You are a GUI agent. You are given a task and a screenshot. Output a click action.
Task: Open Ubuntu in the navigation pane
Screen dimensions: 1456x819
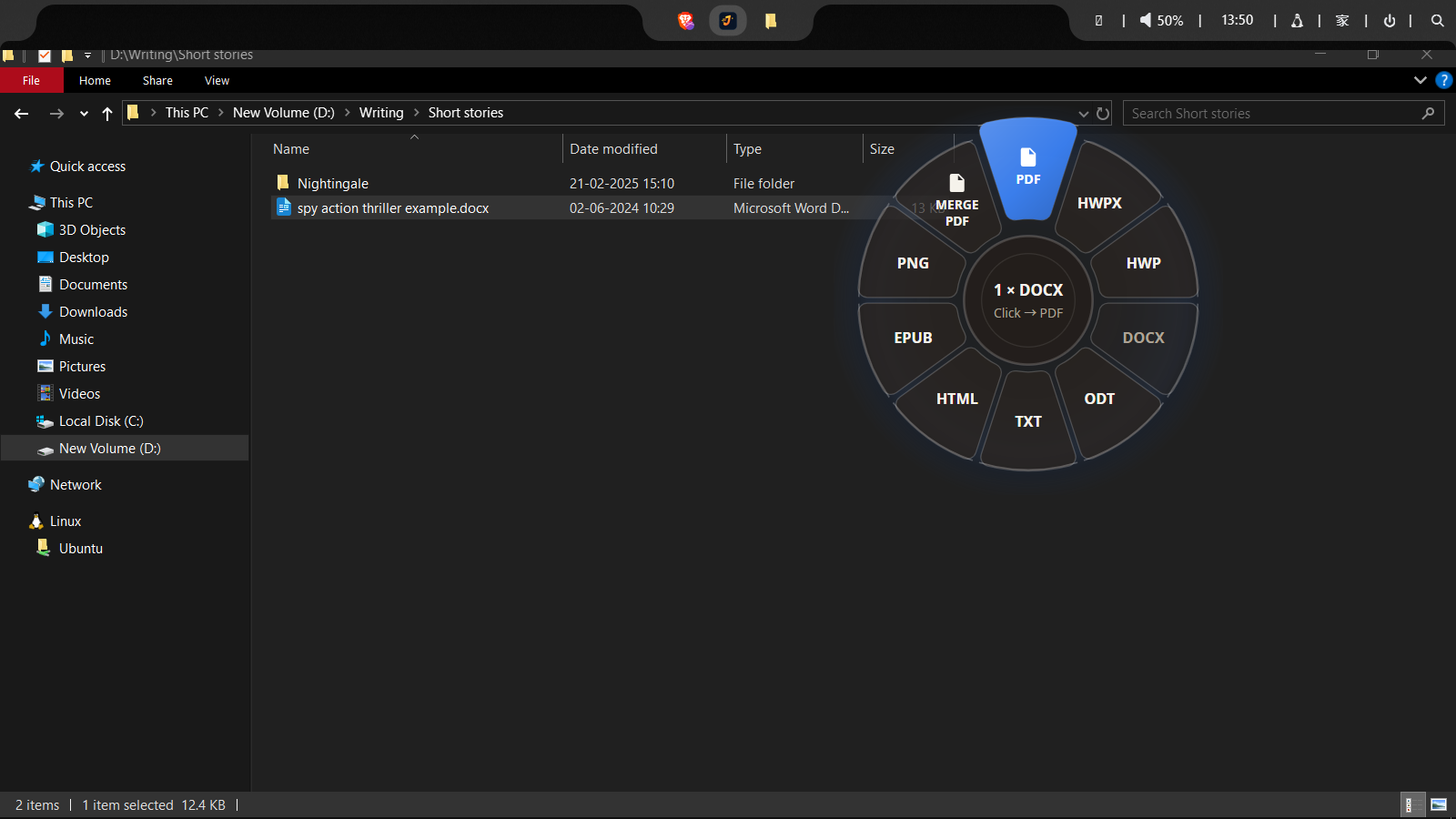(80, 549)
